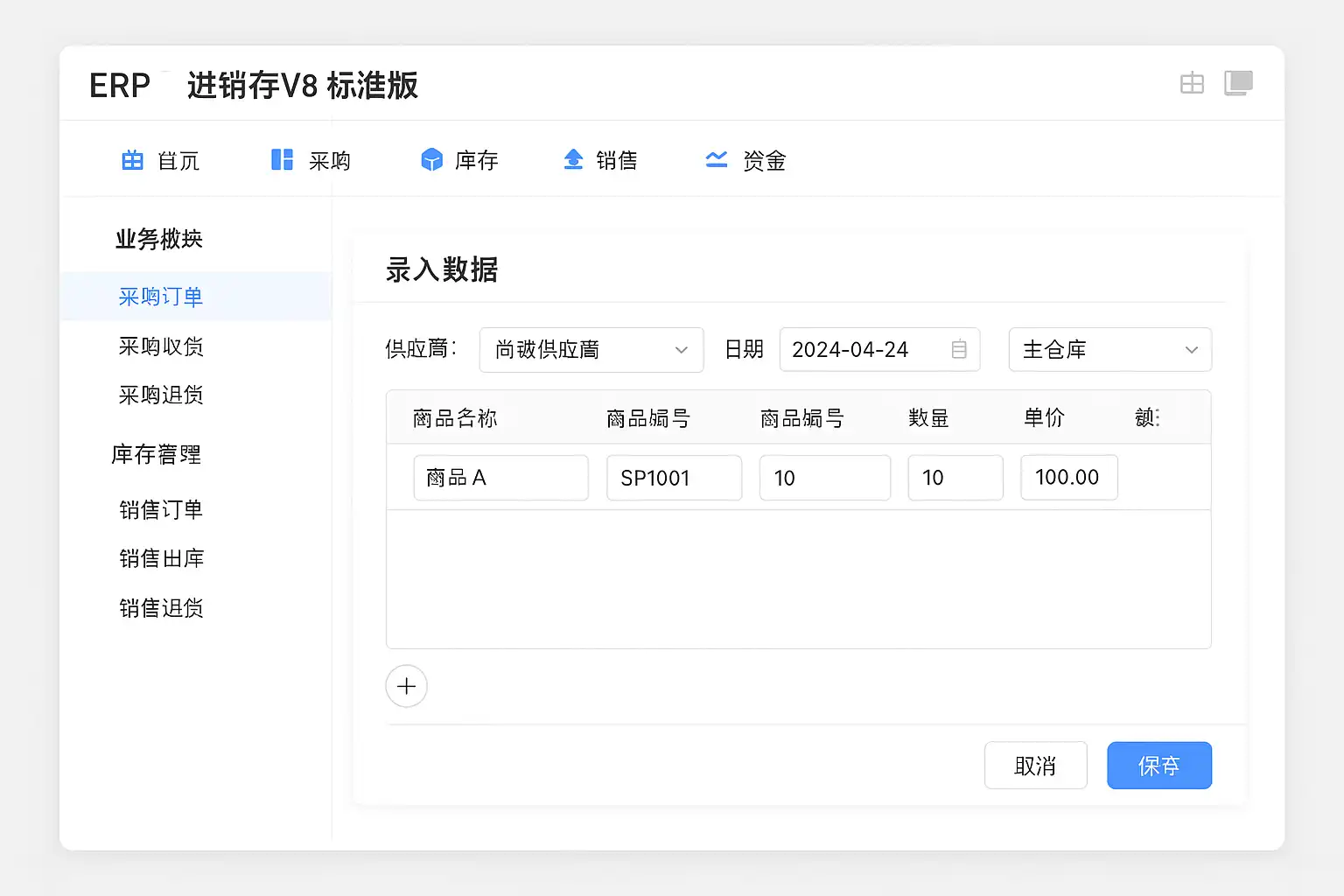Click the grid layout icon in header
Screen dimensions: 1344x896
[x=1192, y=84]
